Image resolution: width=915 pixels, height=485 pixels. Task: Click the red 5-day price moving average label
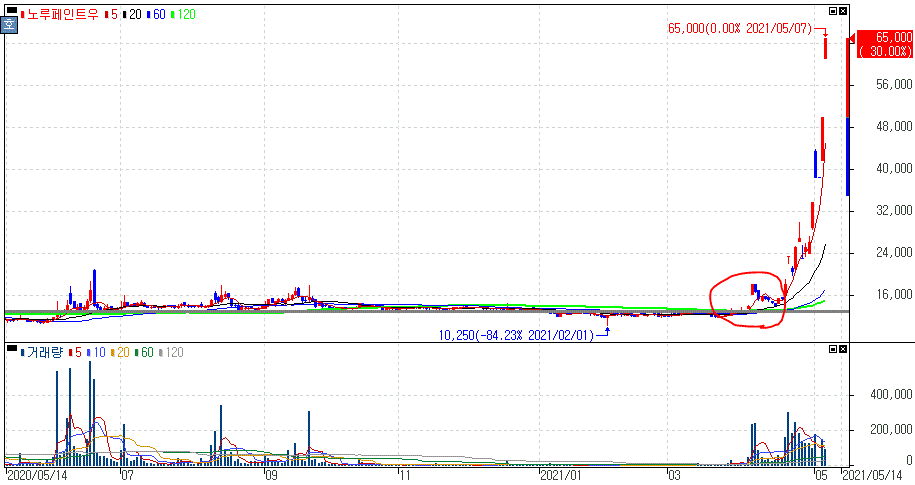(111, 15)
